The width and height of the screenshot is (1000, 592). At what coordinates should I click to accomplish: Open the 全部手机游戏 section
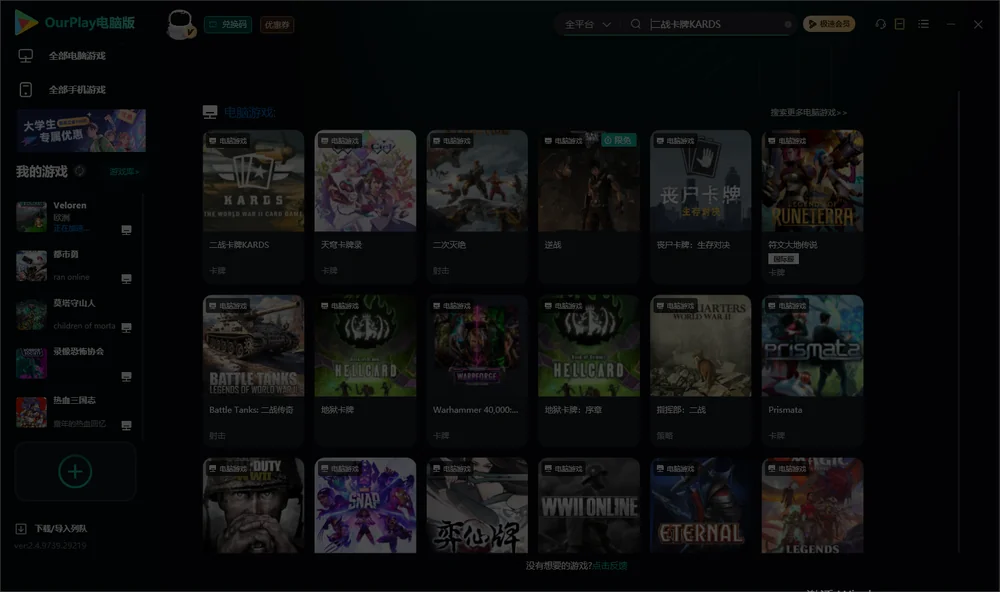(x=77, y=89)
